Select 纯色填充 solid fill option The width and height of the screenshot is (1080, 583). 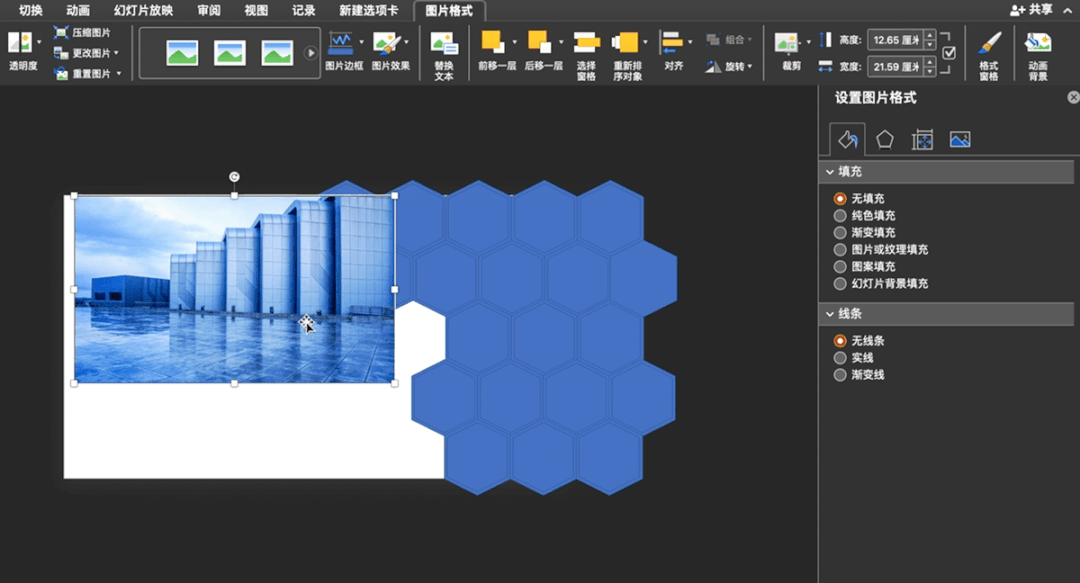click(x=864, y=215)
